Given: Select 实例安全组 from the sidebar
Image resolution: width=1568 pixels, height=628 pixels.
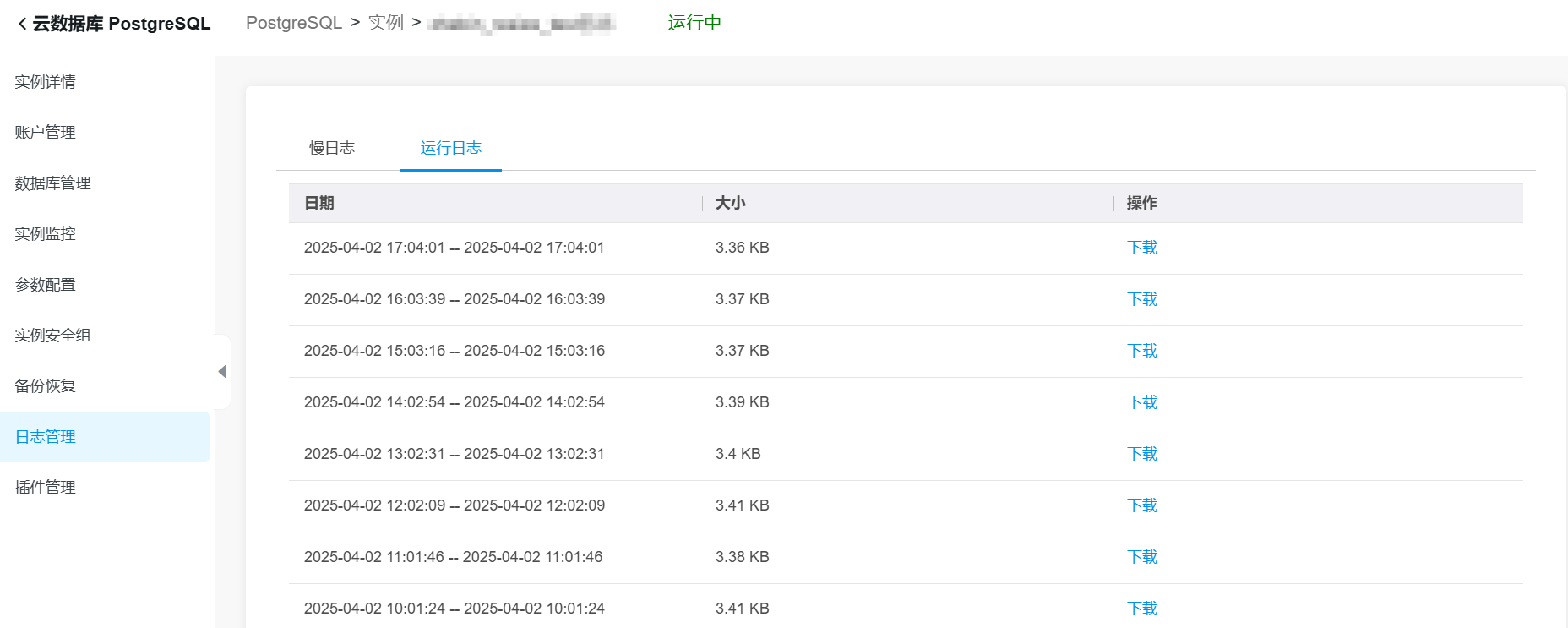Looking at the screenshot, I should pyautogui.click(x=52, y=336).
